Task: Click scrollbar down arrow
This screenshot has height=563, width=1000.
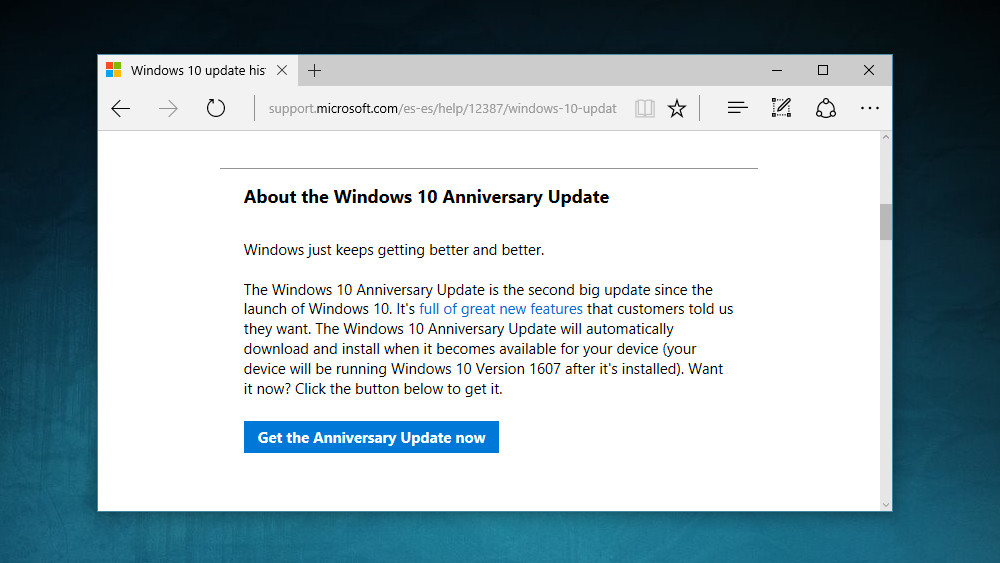Action: point(886,505)
